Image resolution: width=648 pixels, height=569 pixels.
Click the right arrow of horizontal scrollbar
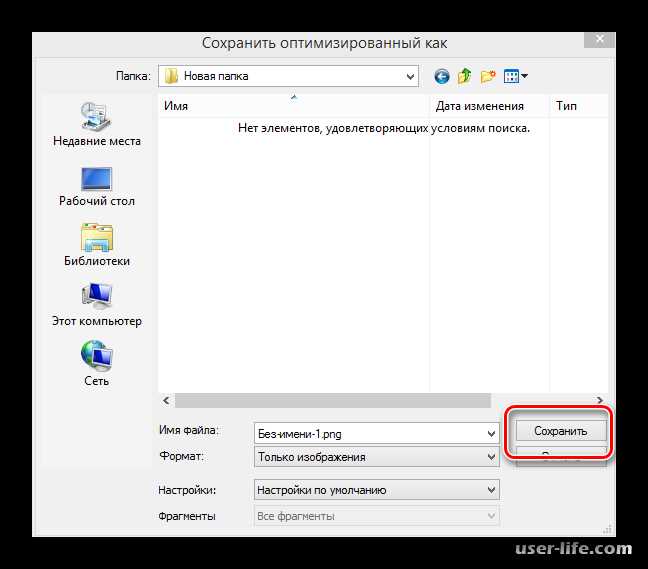pos(600,400)
